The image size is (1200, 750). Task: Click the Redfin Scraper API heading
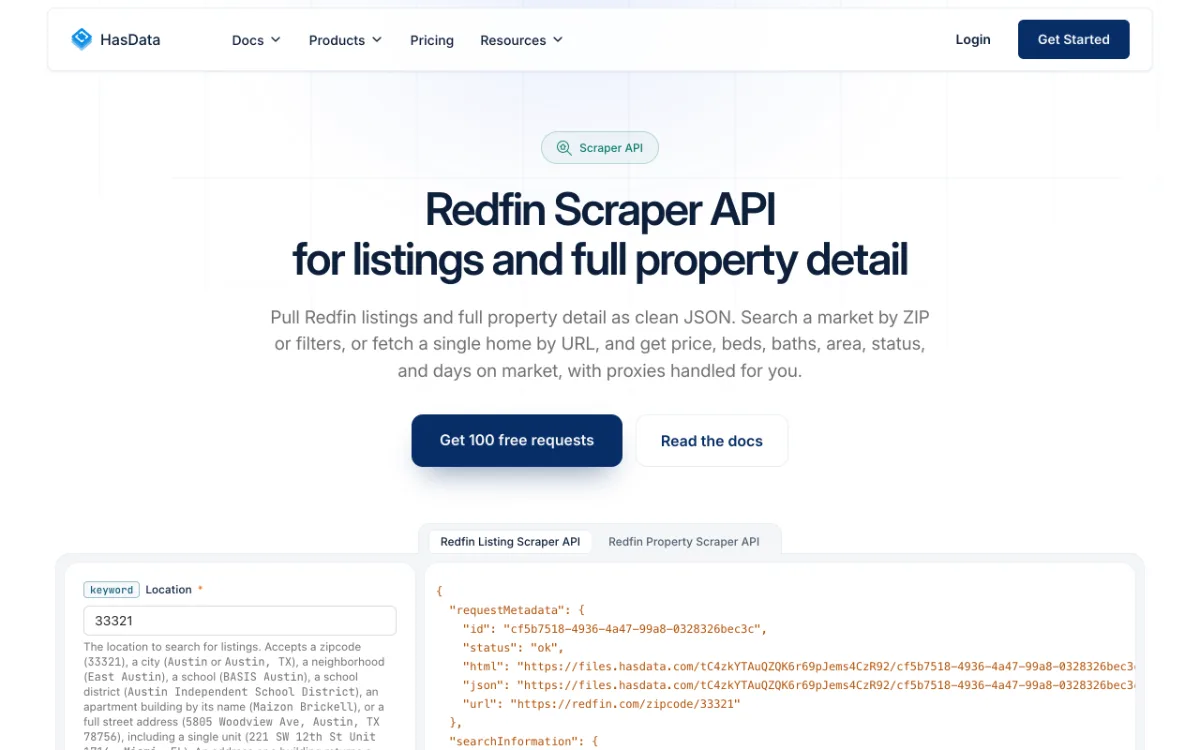pos(600,234)
